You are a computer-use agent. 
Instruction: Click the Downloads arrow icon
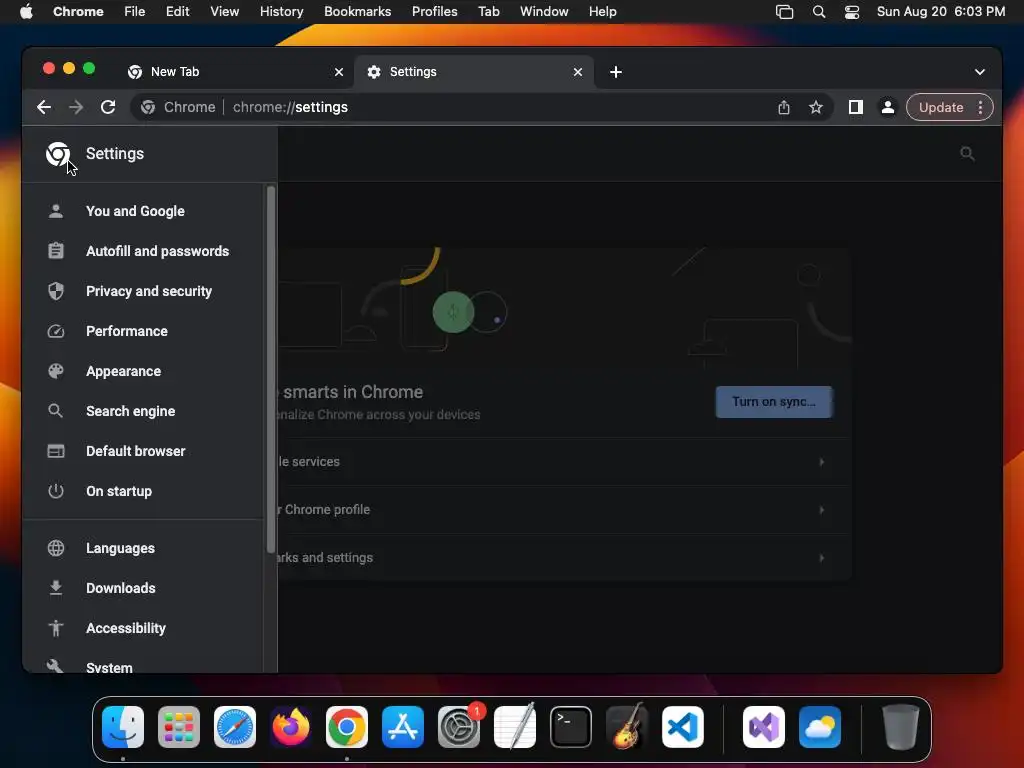point(56,588)
